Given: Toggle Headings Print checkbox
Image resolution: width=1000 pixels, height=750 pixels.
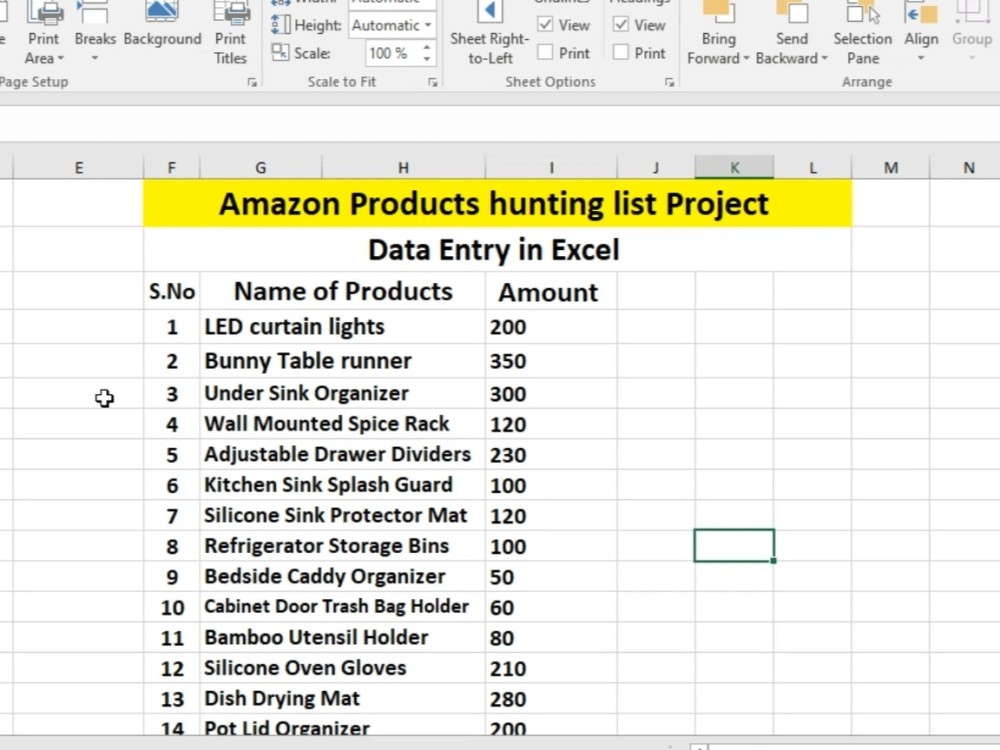Looking at the screenshot, I should tap(621, 52).
